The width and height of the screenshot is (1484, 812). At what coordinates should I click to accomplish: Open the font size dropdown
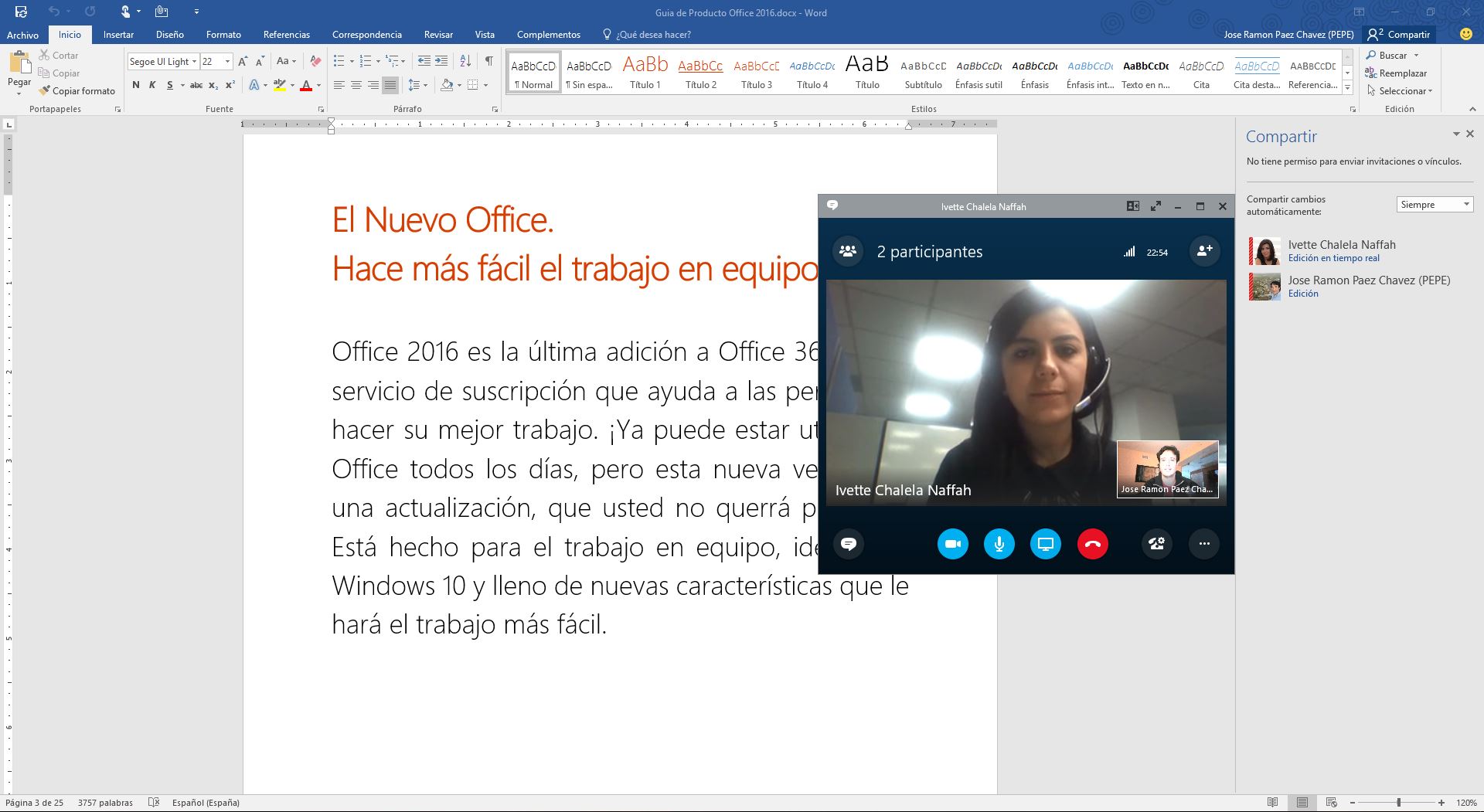tap(227, 62)
